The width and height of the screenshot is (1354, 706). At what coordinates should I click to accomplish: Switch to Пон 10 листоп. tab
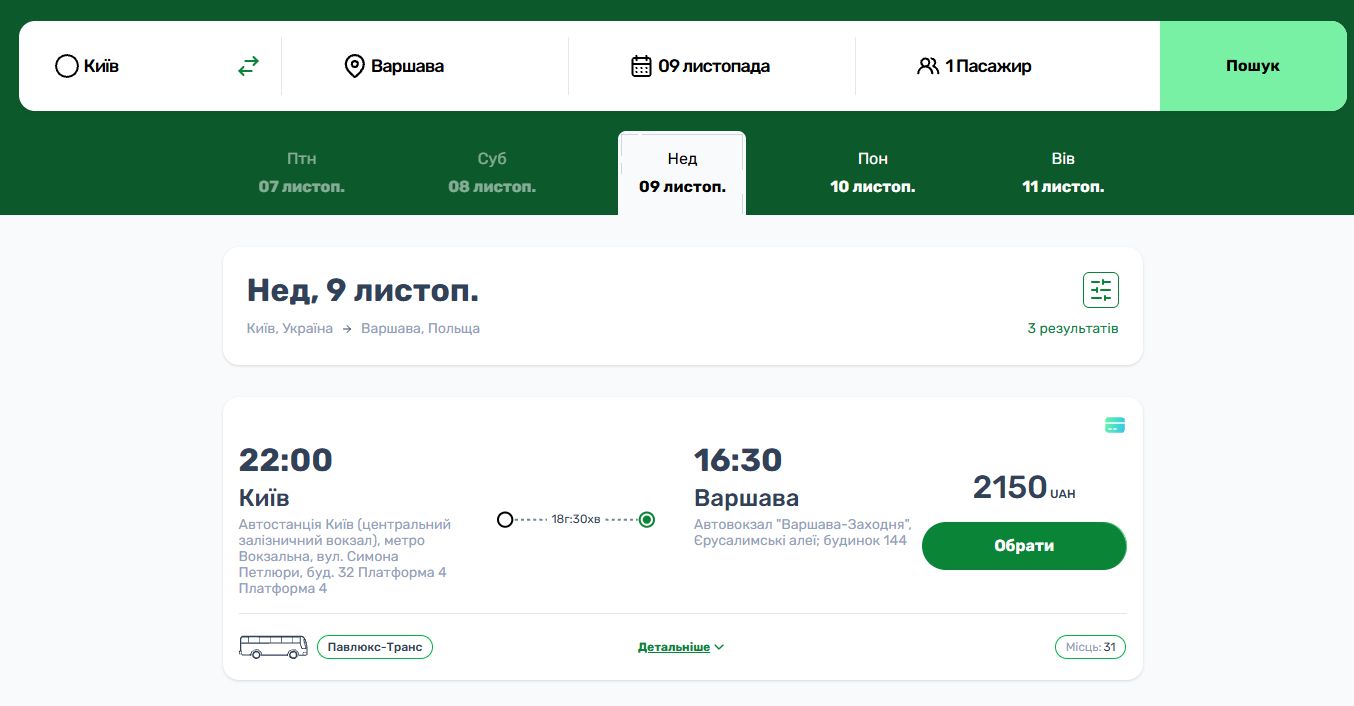point(872,172)
